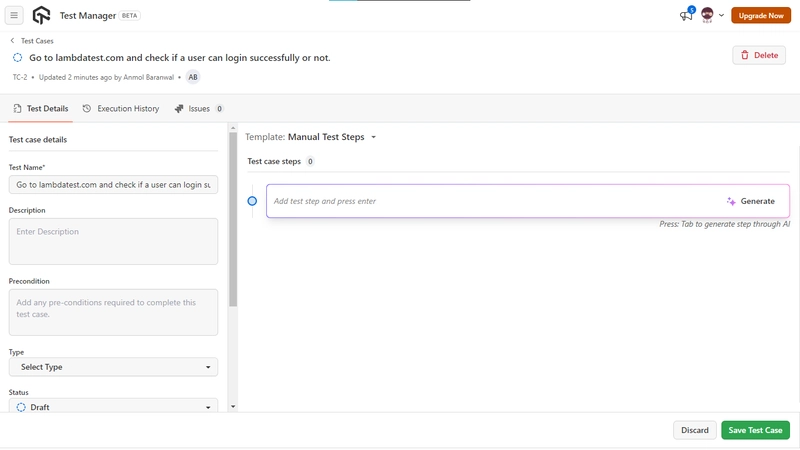
Task: Click the LambdaTest logo icon
Action: point(41,15)
